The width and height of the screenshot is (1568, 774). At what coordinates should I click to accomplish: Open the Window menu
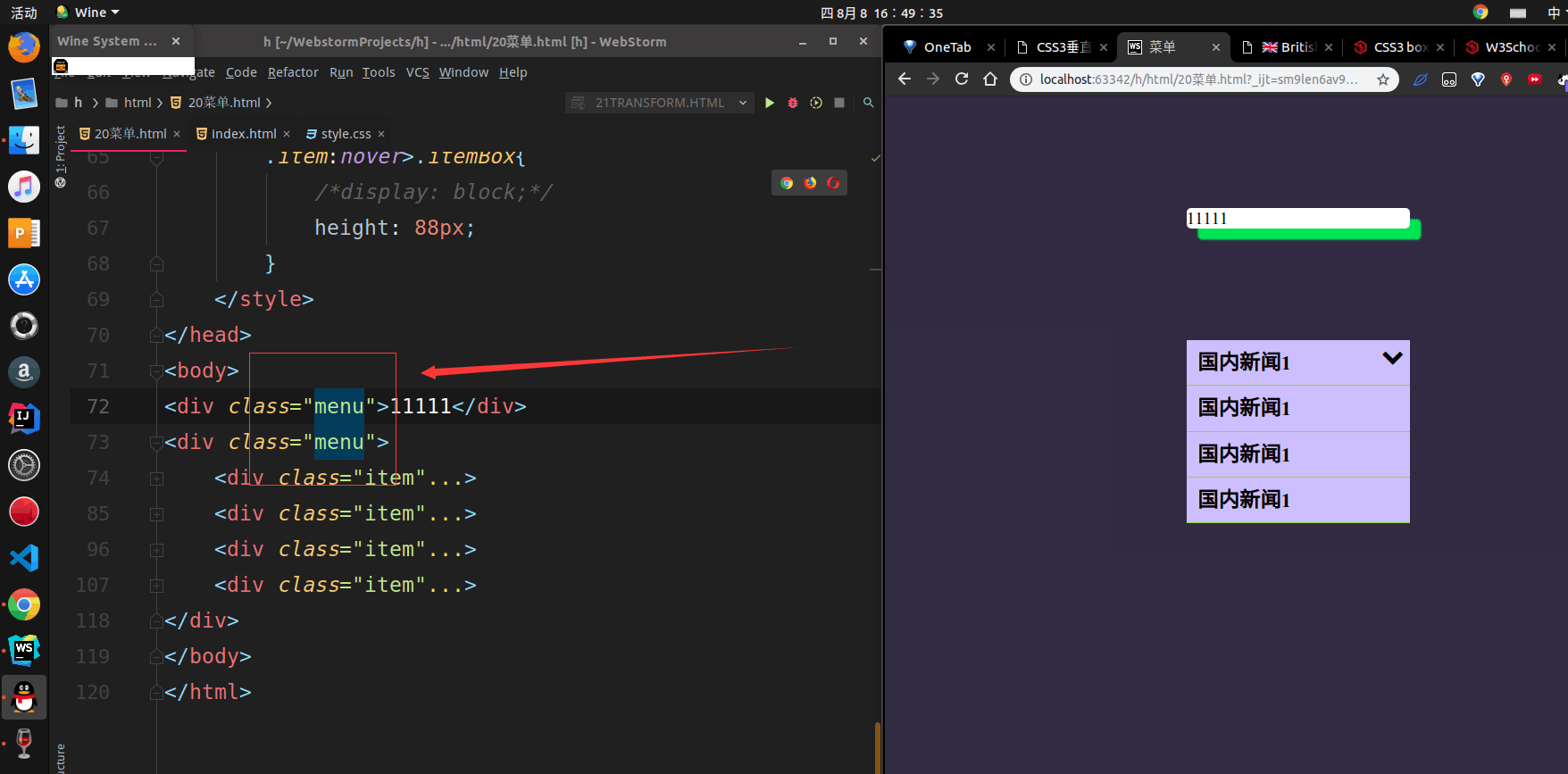(x=463, y=72)
